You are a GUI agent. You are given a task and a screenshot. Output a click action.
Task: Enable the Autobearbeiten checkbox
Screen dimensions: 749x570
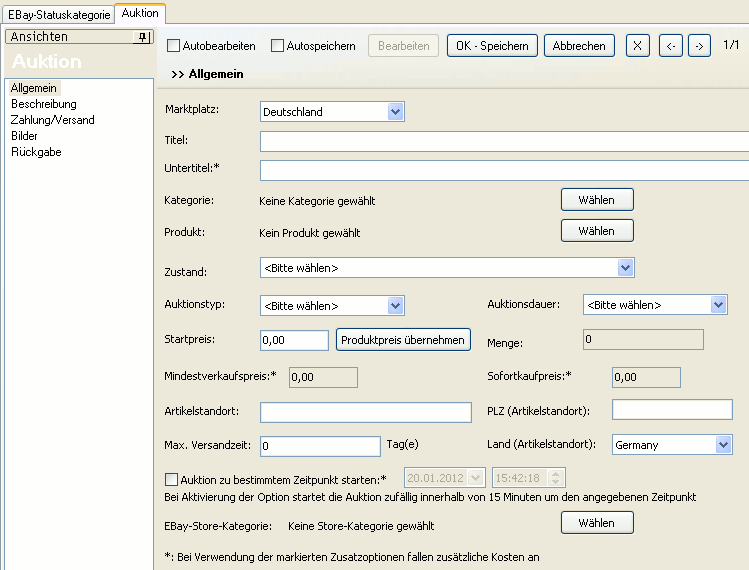point(173,46)
